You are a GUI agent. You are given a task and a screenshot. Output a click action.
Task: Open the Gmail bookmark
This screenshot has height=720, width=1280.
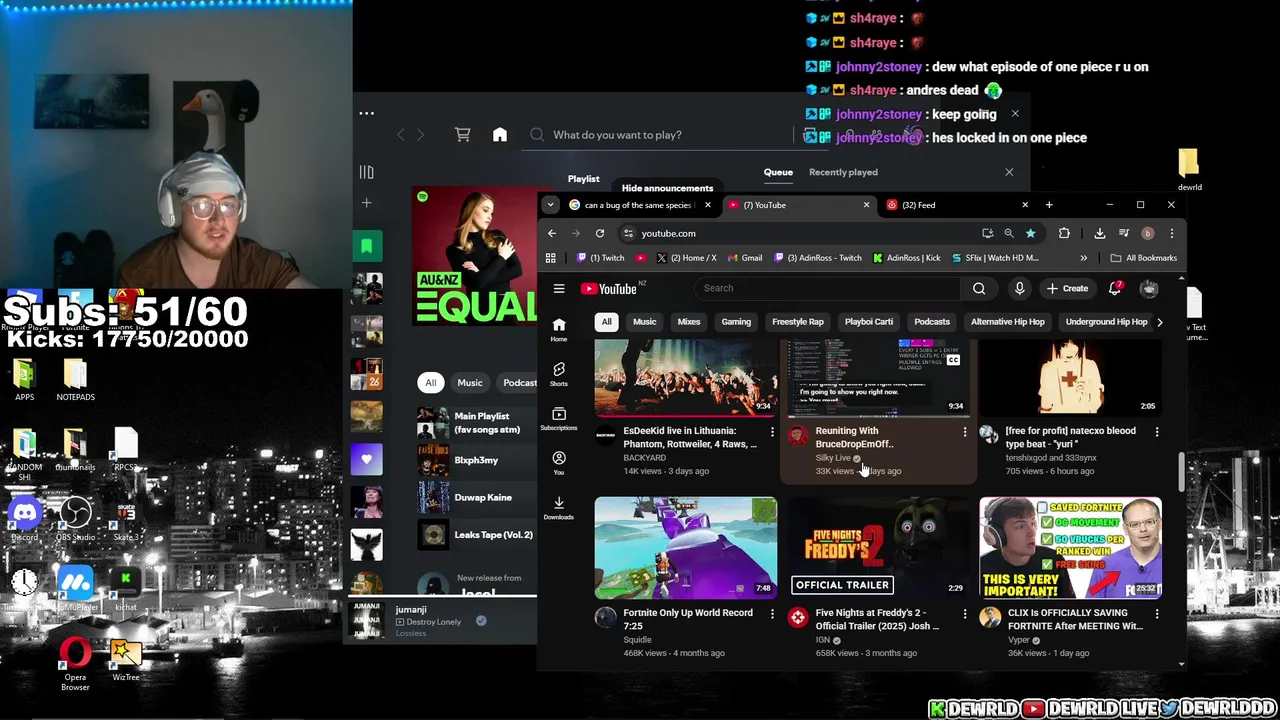(x=744, y=258)
